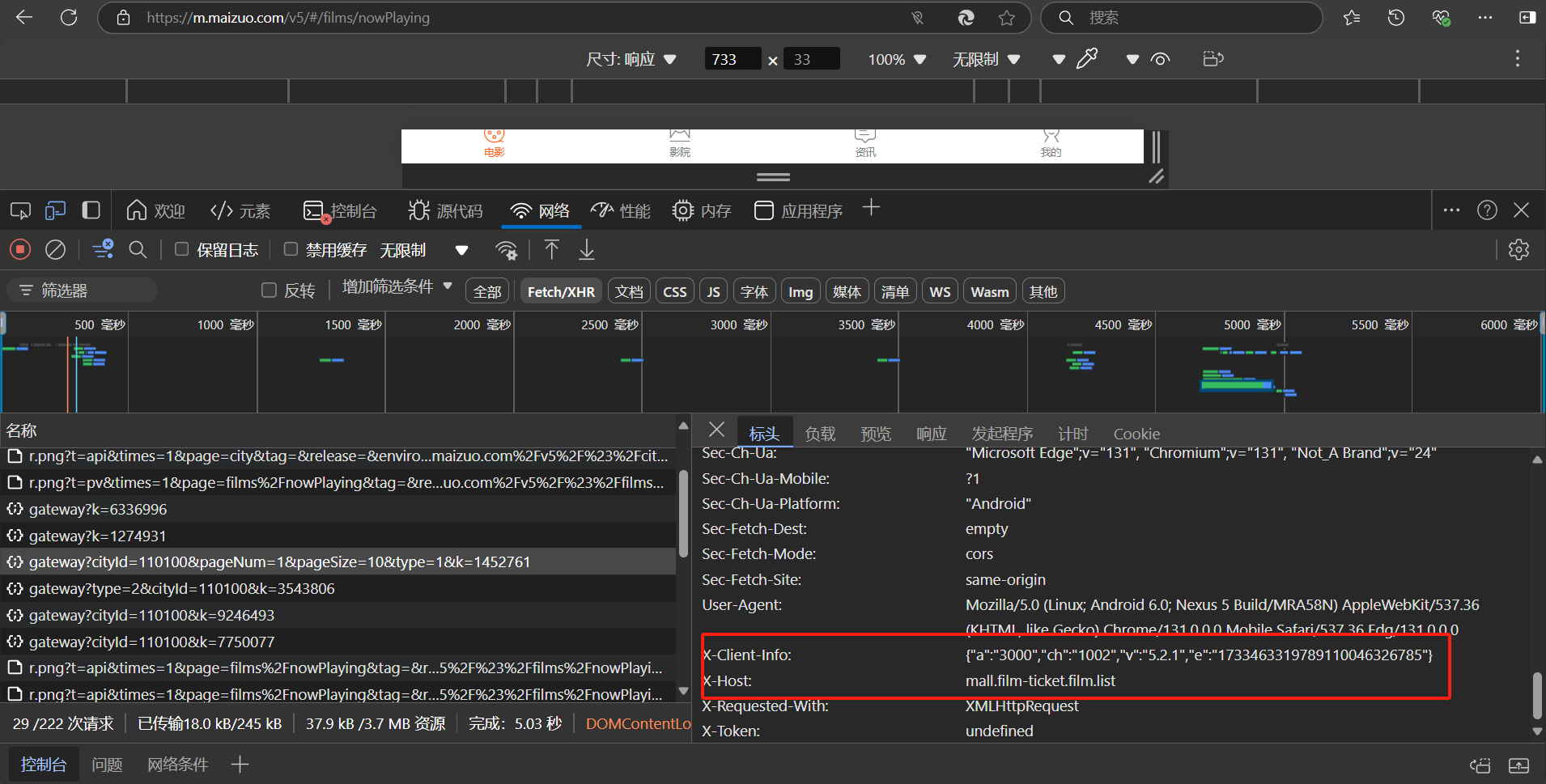The width and height of the screenshot is (1546, 784).
Task: Toggle device emulation icon in DevTools
Action: [x=55, y=211]
